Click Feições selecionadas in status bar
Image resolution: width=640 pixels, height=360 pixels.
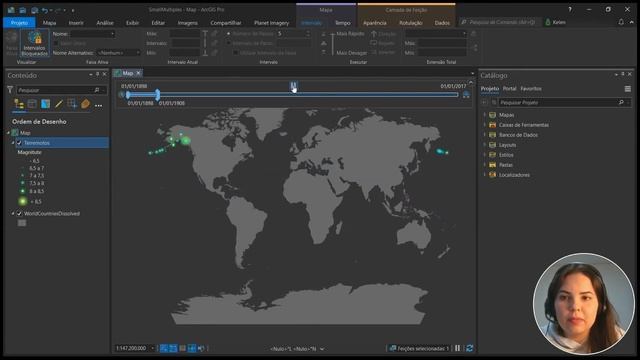pos(419,348)
